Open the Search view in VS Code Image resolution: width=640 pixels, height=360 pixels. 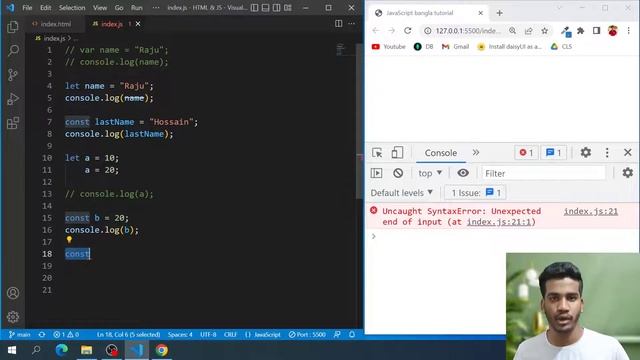tap(13, 51)
